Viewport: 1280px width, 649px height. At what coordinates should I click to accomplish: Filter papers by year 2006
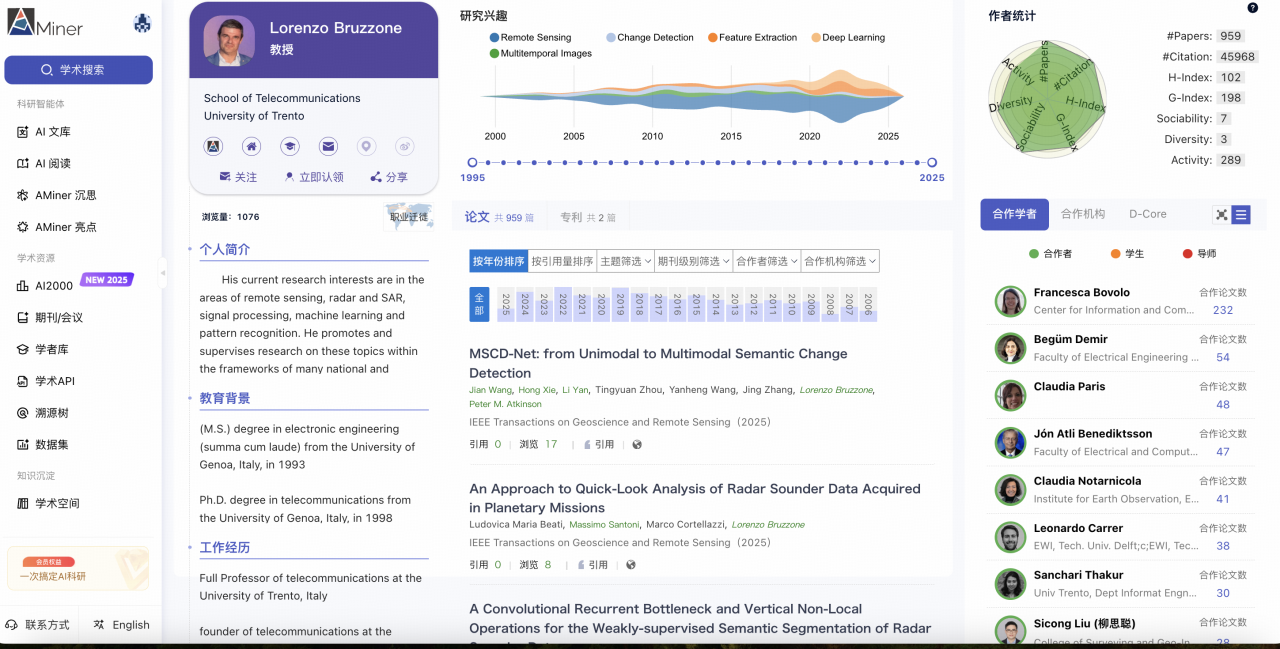(x=868, y=304)
